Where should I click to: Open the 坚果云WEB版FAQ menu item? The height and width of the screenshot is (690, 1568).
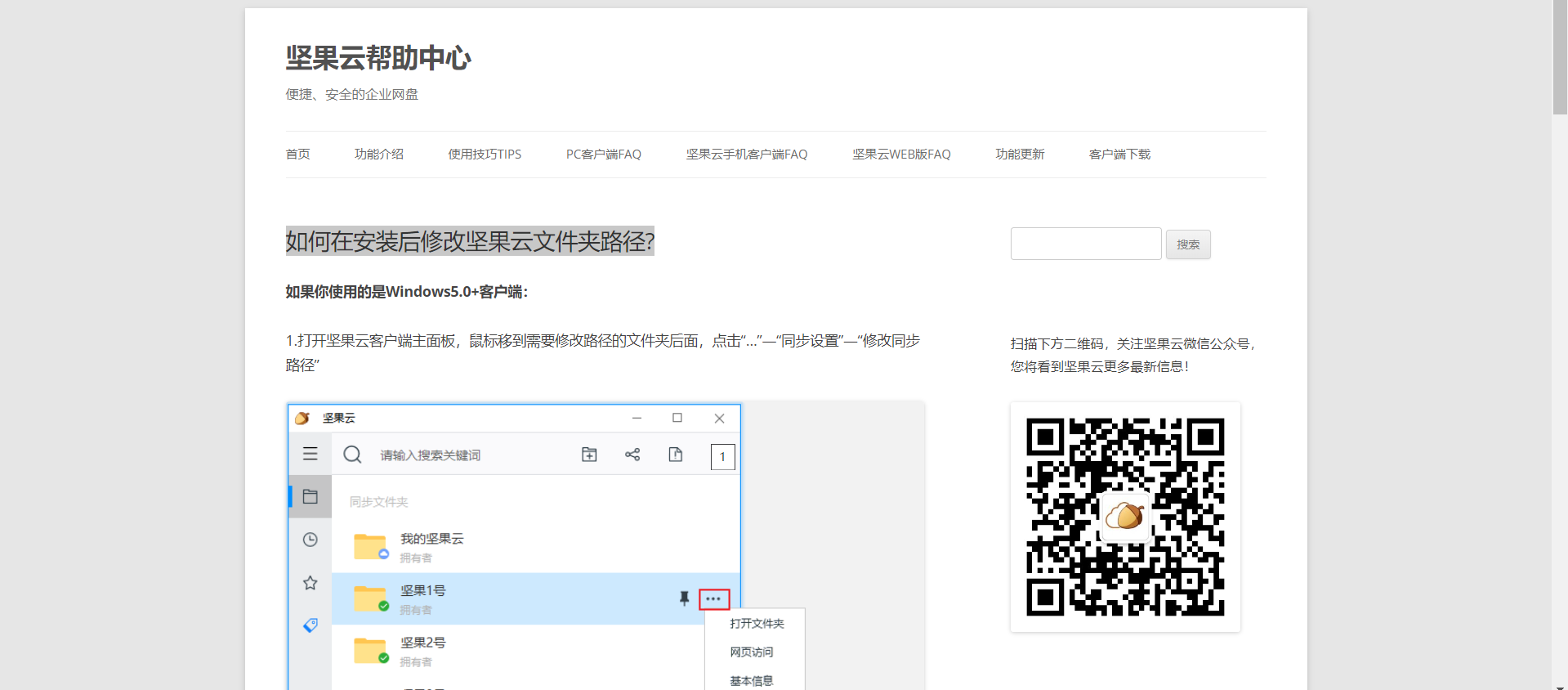pyautogui.click(x=901, y=154)
